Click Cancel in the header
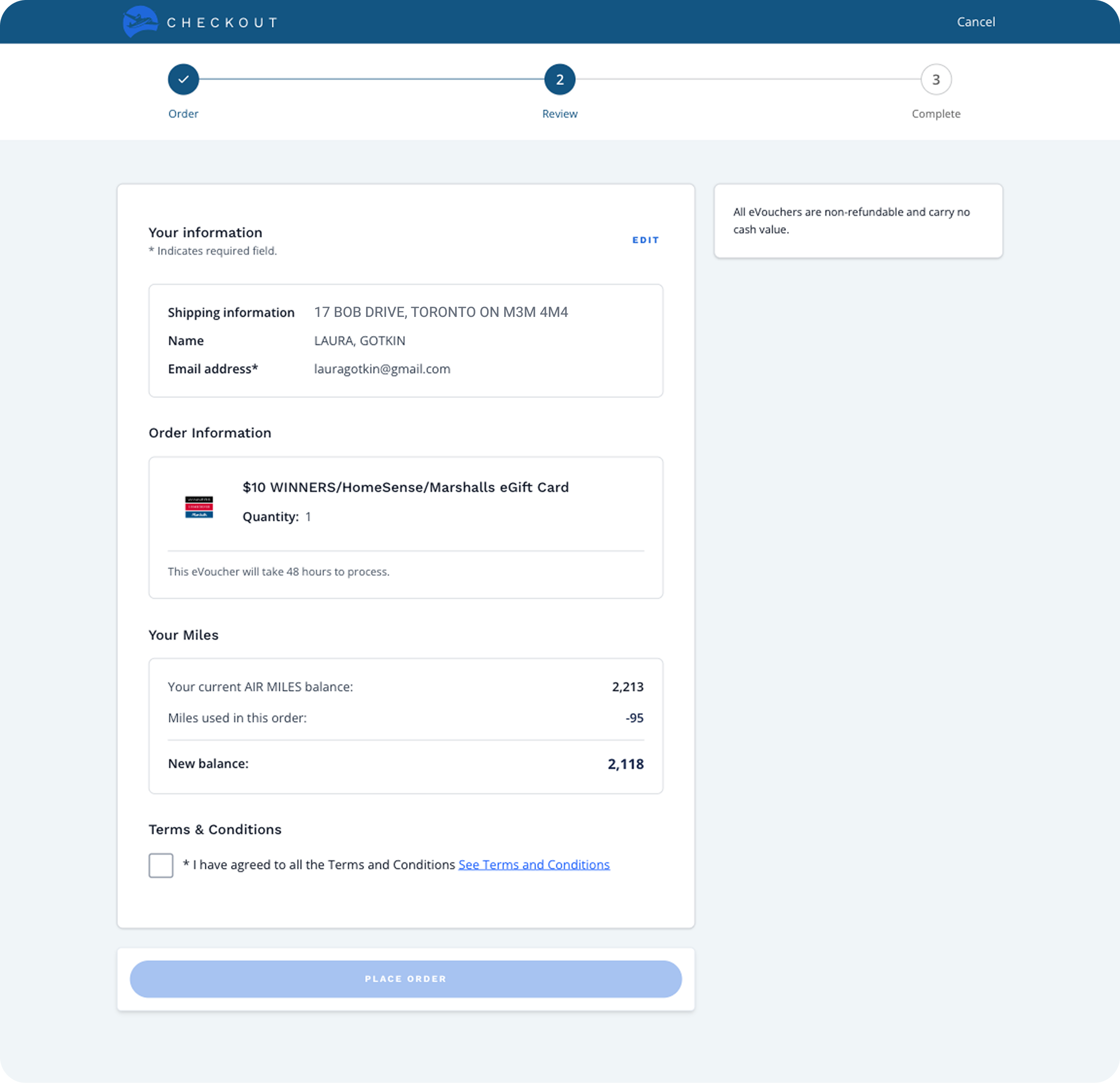 point(976,22)
